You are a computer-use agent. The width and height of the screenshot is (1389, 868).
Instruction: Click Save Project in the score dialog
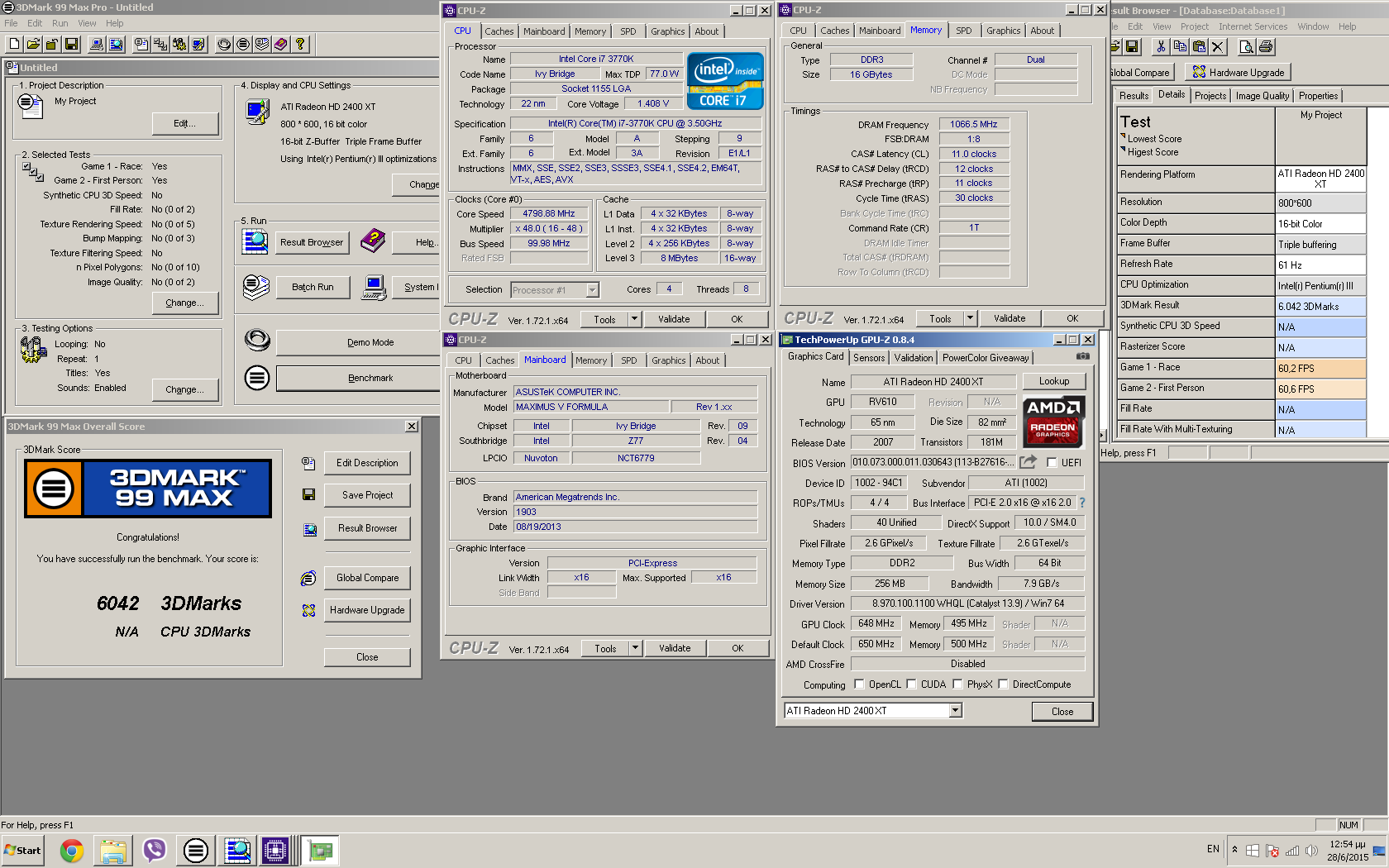coord(368,495)
